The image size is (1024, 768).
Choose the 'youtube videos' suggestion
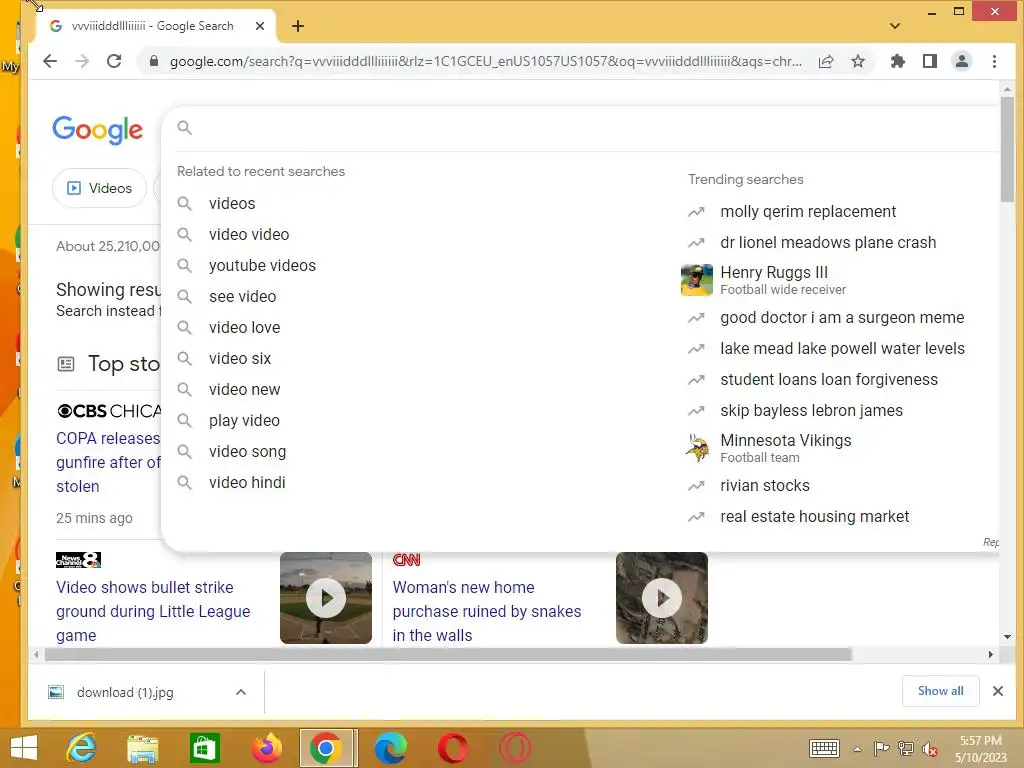(x=262, y=266)
